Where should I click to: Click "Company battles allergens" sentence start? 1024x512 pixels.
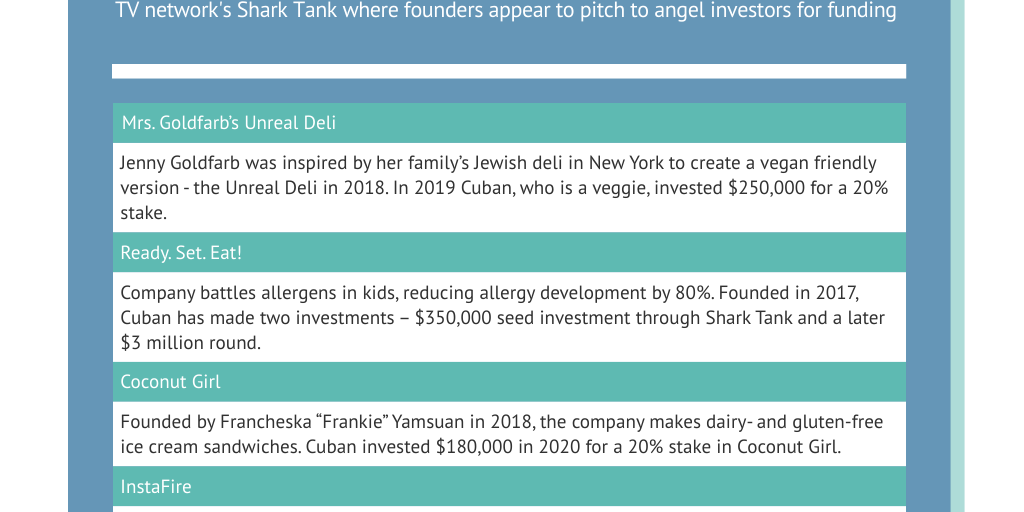tap(220, 293)
